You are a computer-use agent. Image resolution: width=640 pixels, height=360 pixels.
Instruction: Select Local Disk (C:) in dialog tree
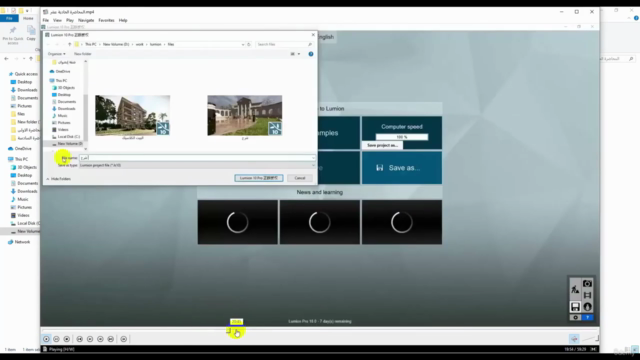click(x=66, y=136)
